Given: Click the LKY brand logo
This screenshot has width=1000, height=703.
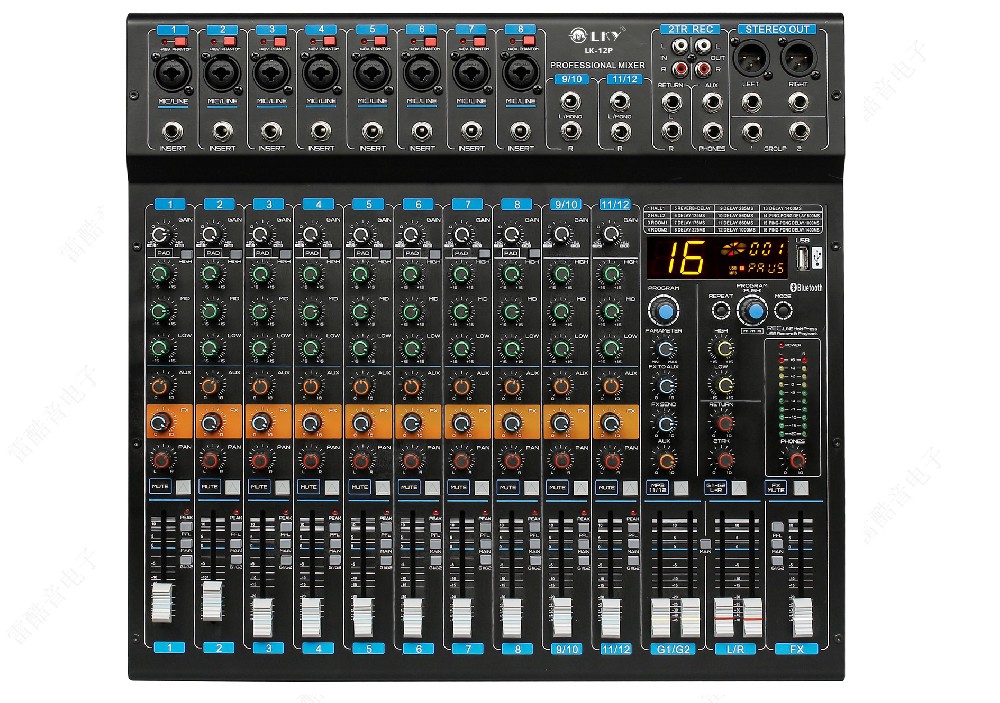Looking at the screenshot, I should tap(596, 36).
